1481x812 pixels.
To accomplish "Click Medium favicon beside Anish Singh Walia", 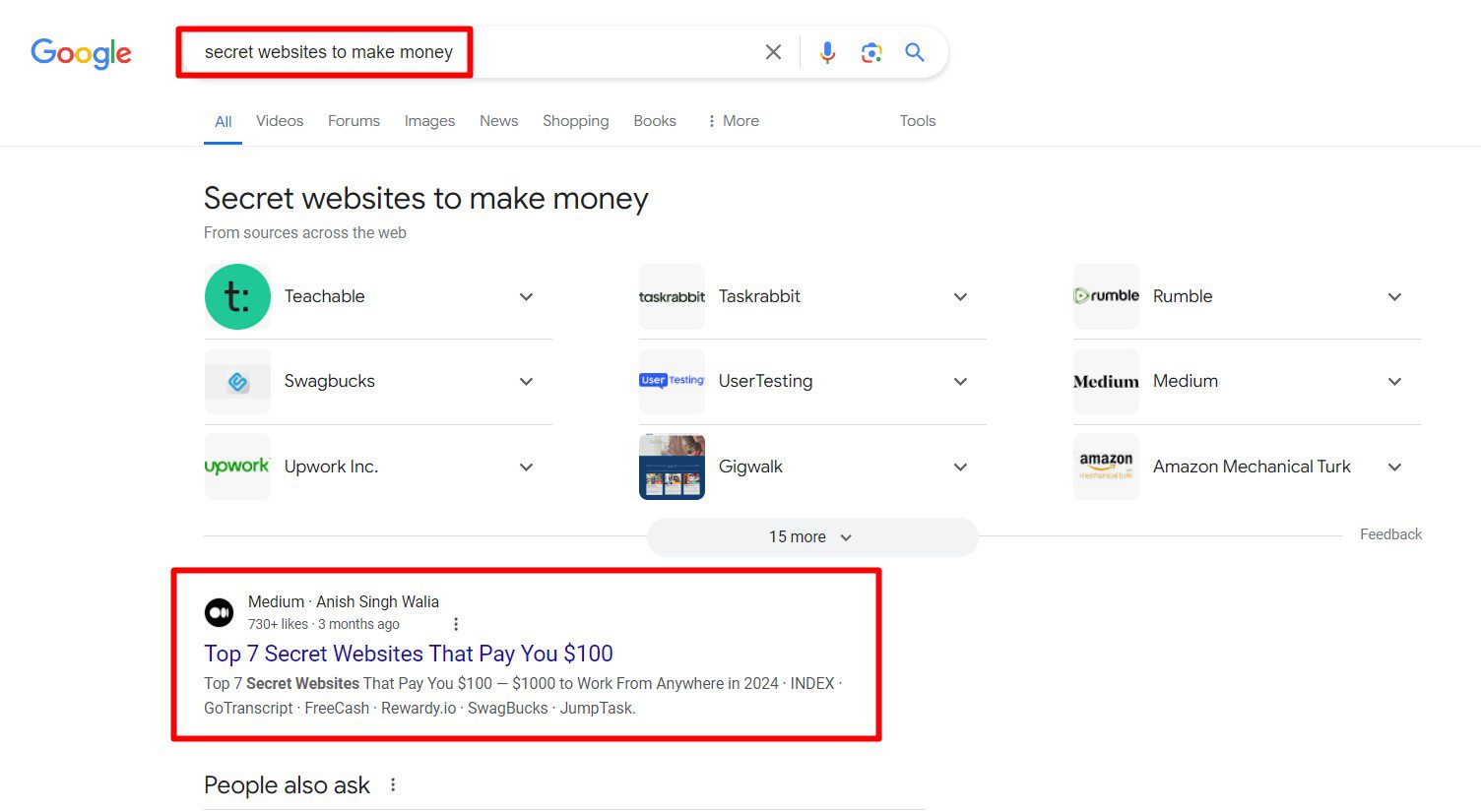I will pyautogui.click(x=219, y=612).
